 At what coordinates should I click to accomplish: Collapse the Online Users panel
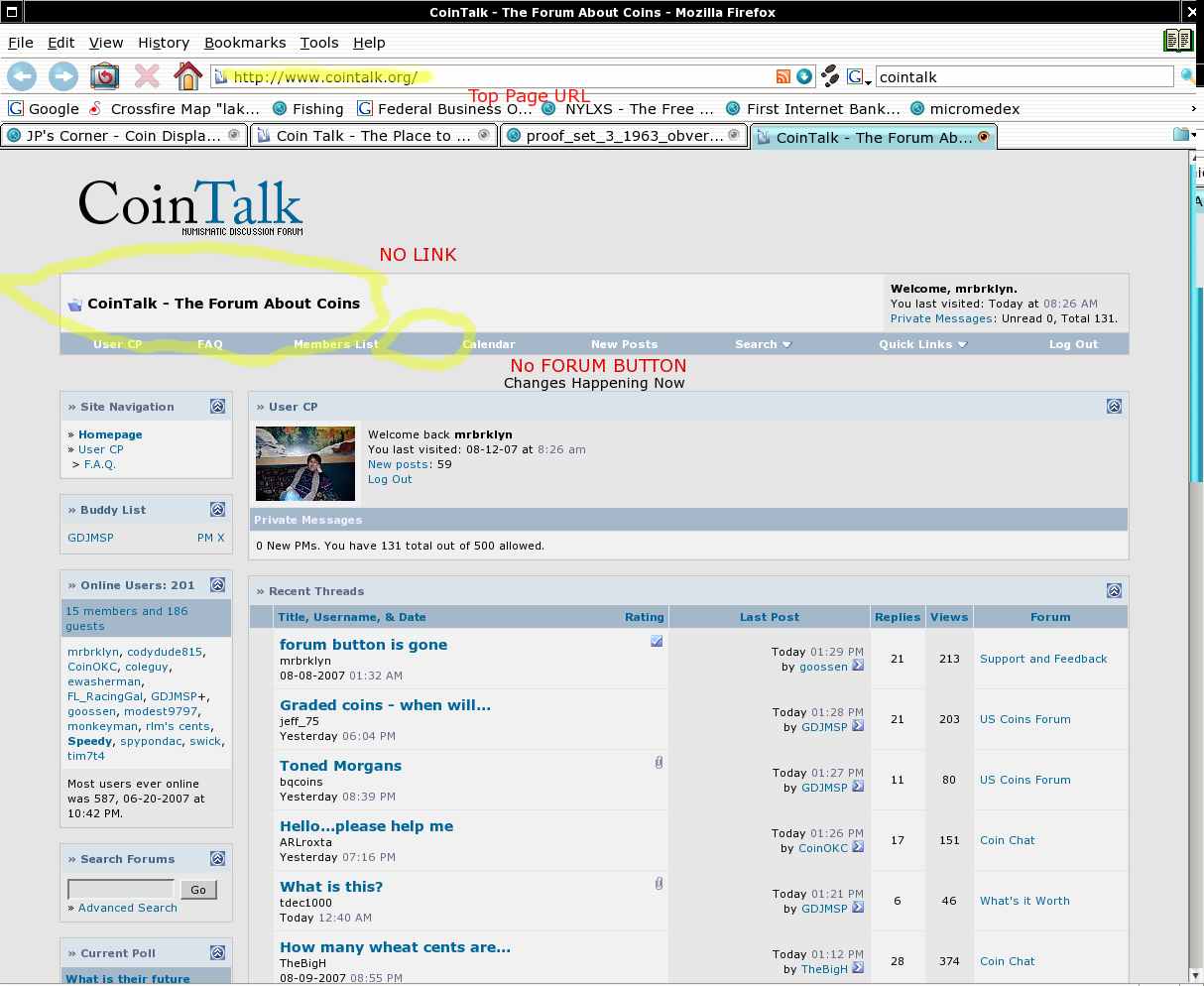pyautogui.click(x=217, y=585)
